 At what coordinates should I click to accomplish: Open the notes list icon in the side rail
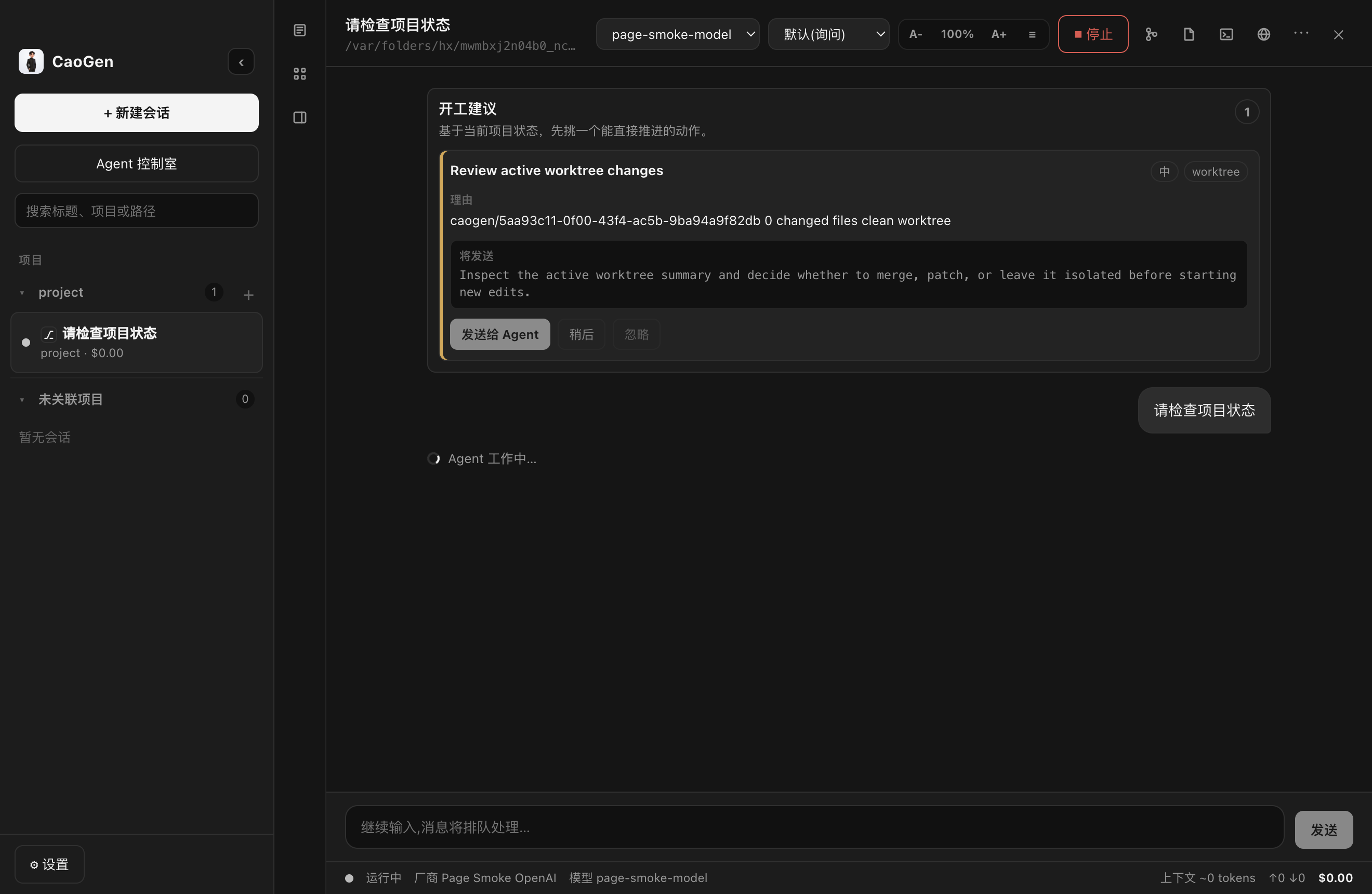(300, 30)
